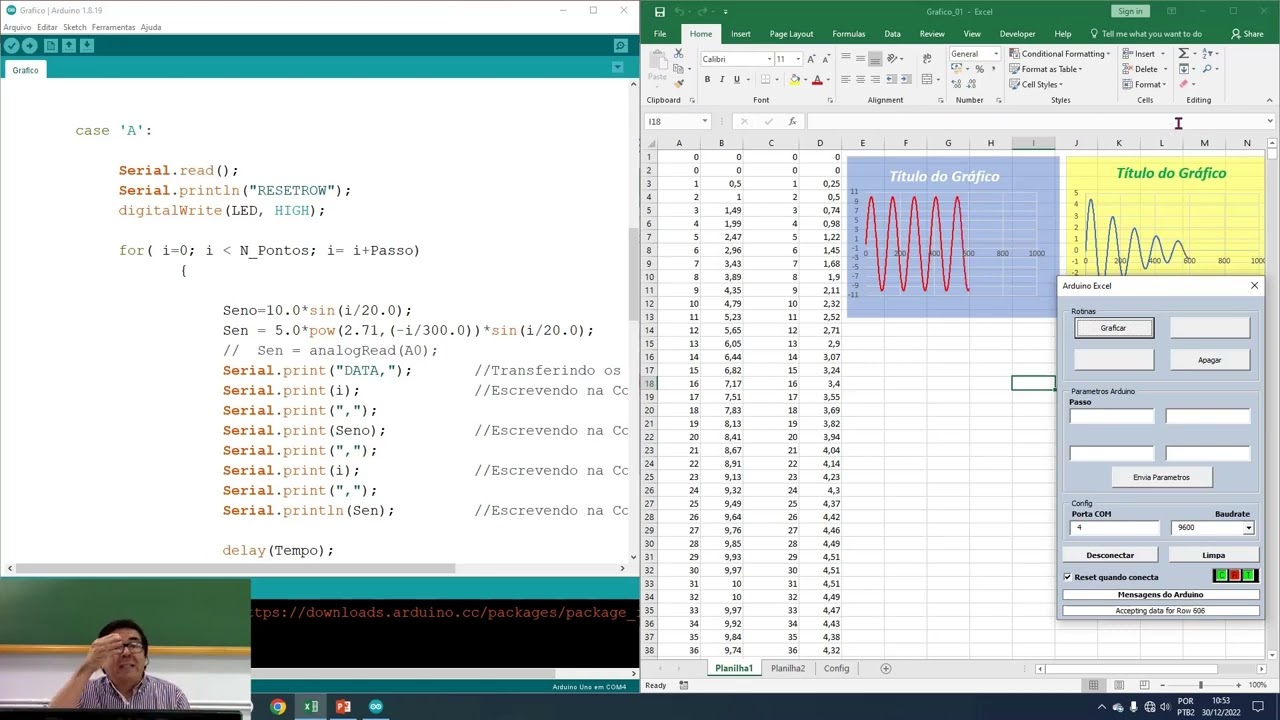
Task: Align text left in Excel
Action: 845,80
